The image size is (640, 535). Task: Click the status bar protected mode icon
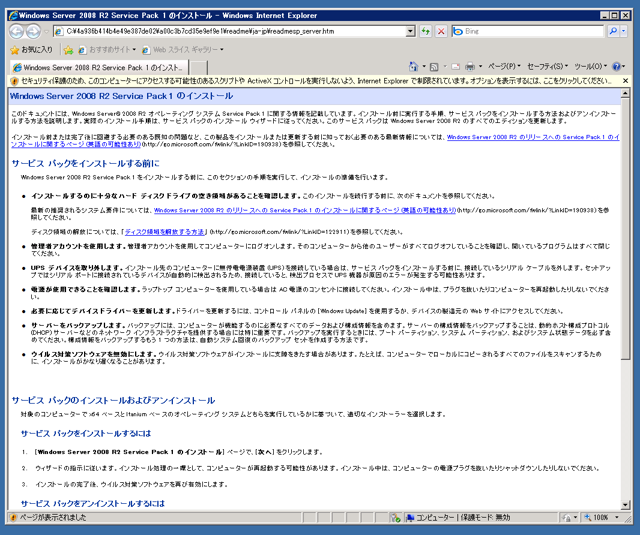point(395,517)
